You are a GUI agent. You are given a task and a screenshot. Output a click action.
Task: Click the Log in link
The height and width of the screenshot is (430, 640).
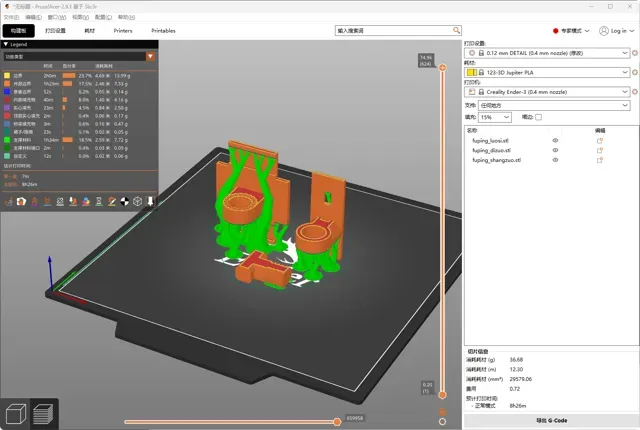[x=618, y=31]
